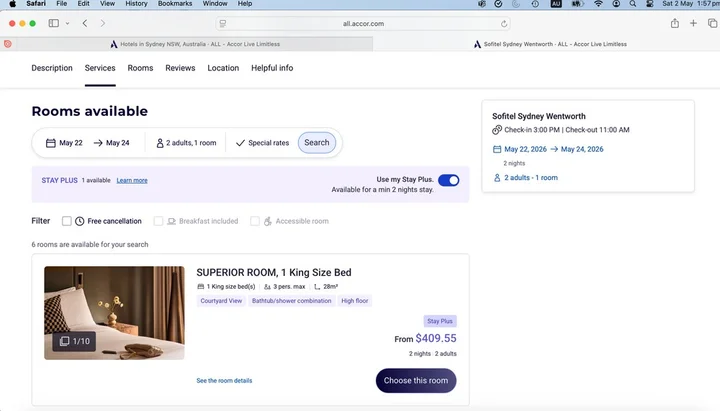The width and height of the screenshot is (720, 411).
Task: Click the person icon in sidebar summary
Action: (497, 178)
